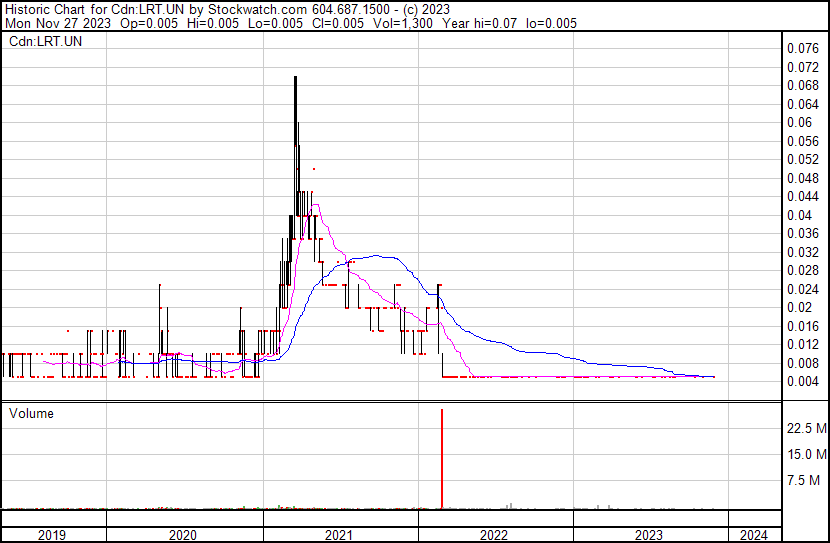Select the 2024 year label on the time axis
Viewport: 830px width, 543px height.
click(753, 535)
